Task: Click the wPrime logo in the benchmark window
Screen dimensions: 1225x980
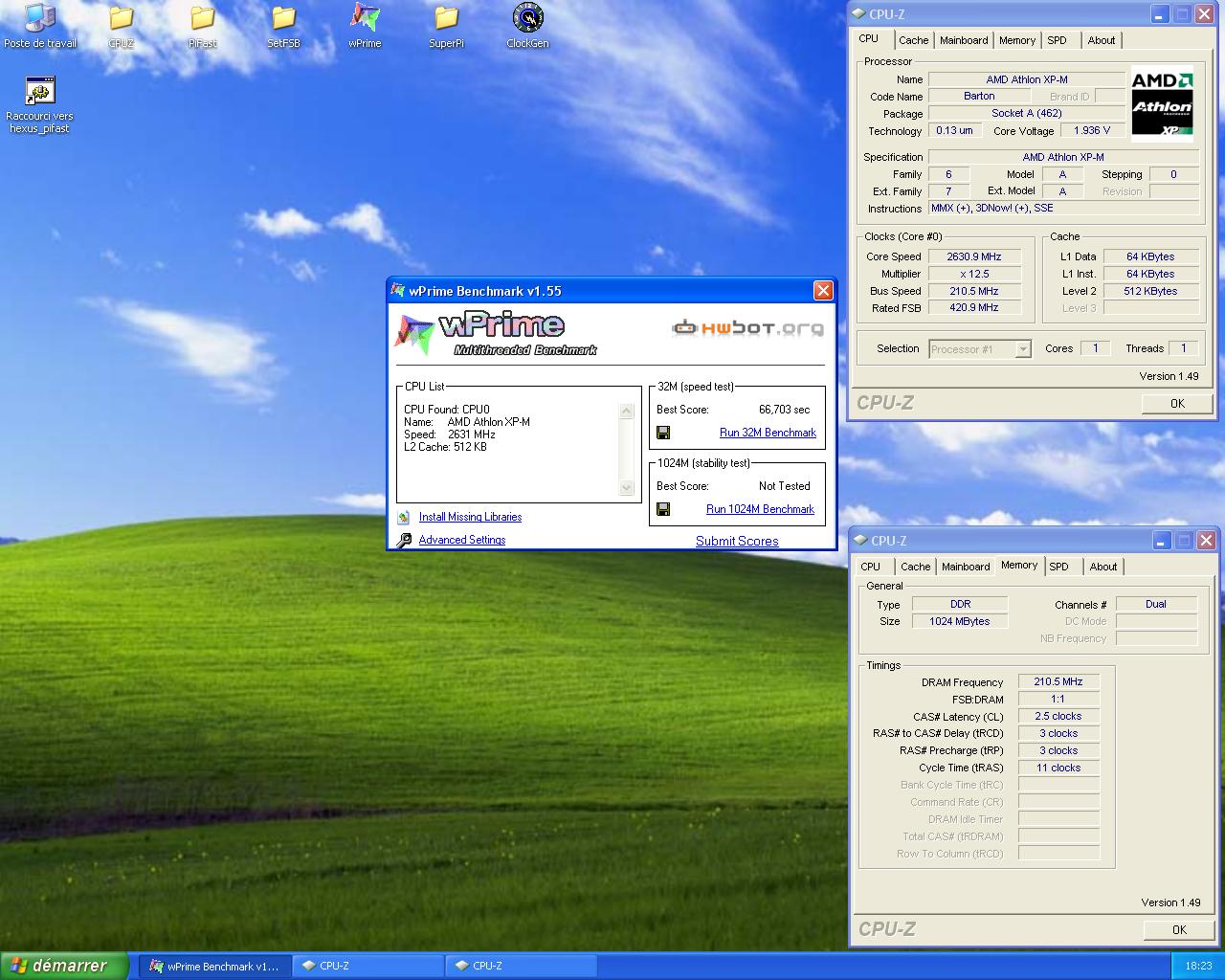Action: (495, 333)
